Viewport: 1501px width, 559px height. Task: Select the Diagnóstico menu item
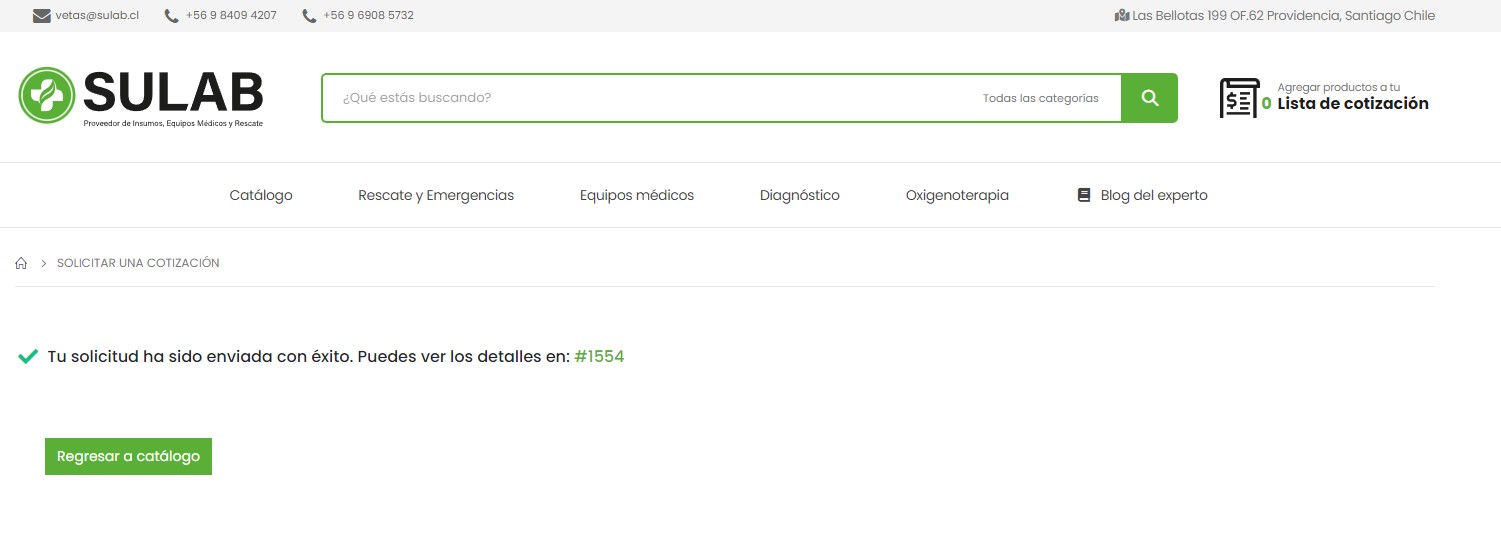pyautogui.click(x=800, y=195)
